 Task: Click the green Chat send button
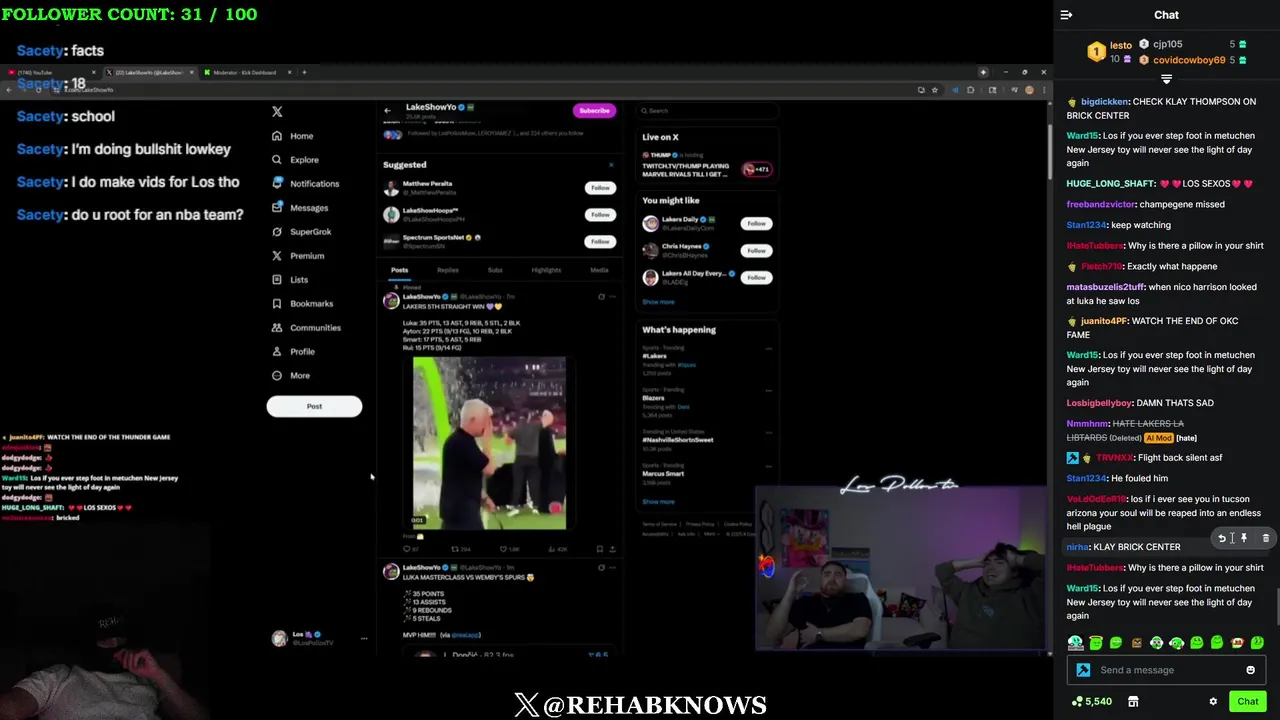pyautogui.click(x=1247, y=702)
